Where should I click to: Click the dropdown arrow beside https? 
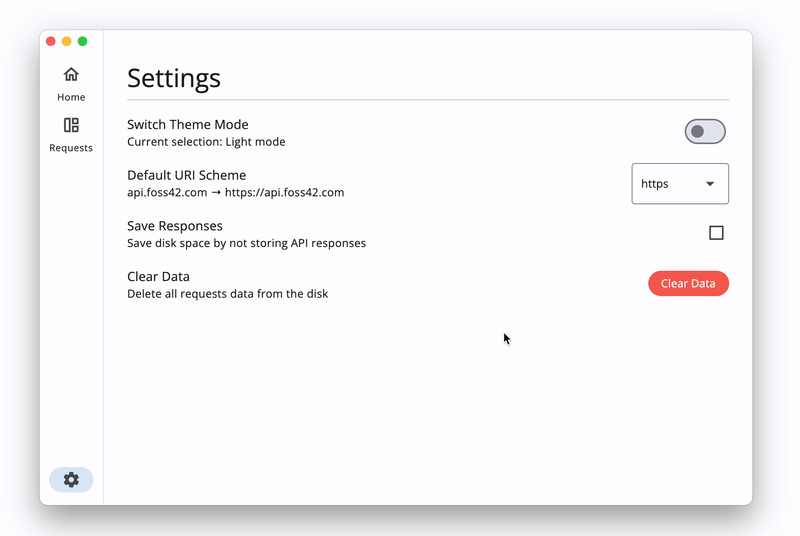click(710, 184)
